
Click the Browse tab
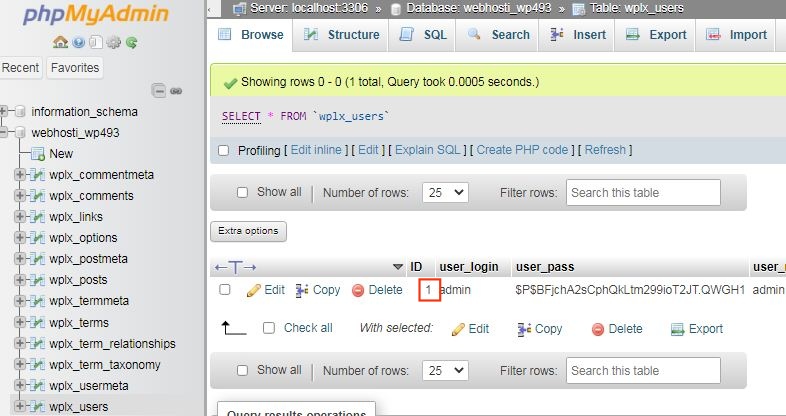click(251, 35)
